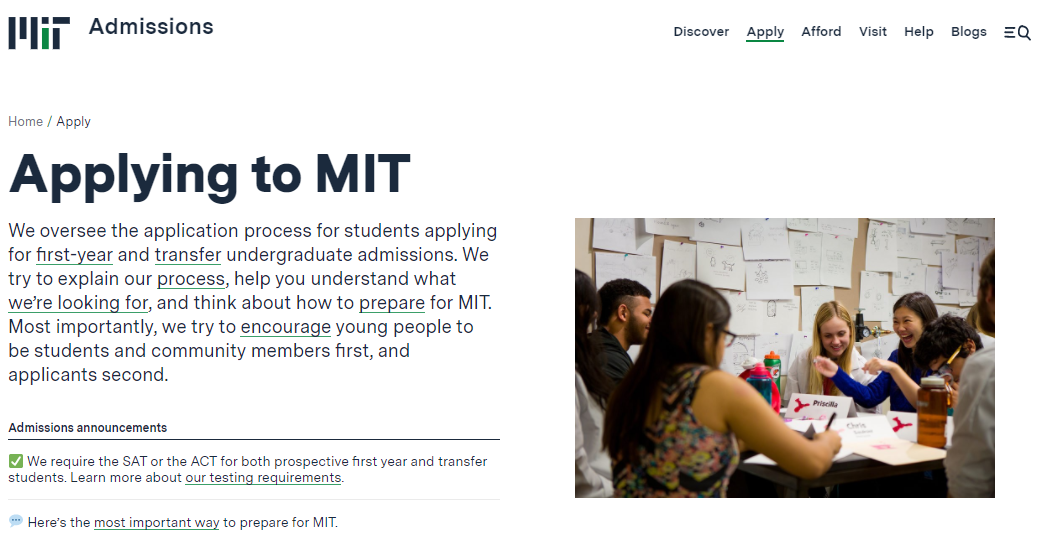Click the MIT logo icon

(x=39, y=32)
